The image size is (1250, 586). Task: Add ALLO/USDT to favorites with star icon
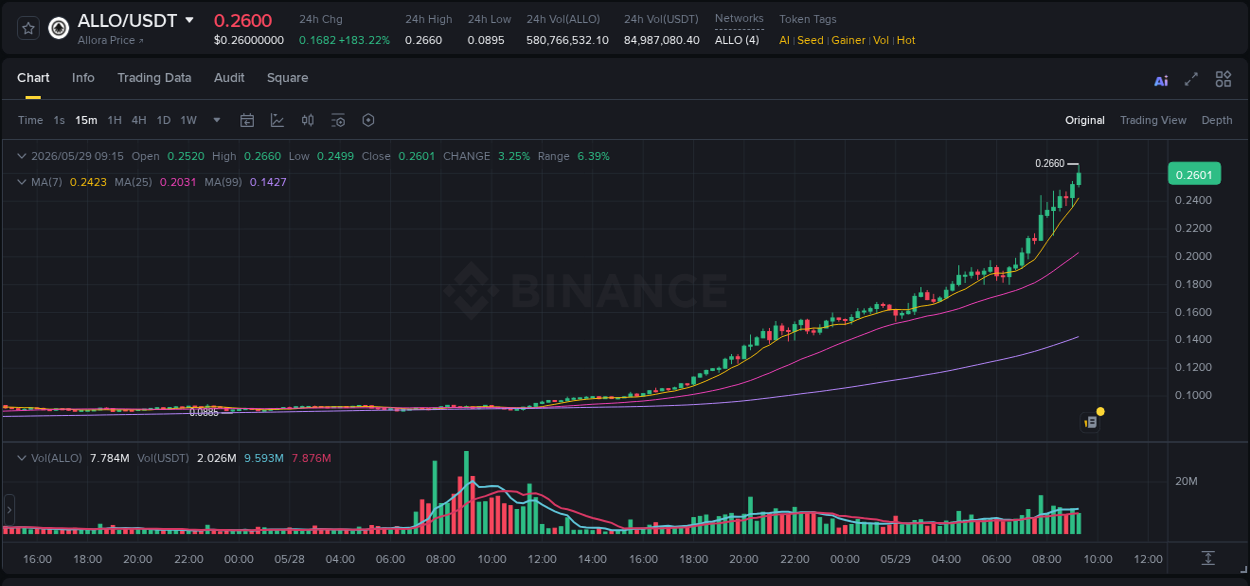[x=28, y=28]
